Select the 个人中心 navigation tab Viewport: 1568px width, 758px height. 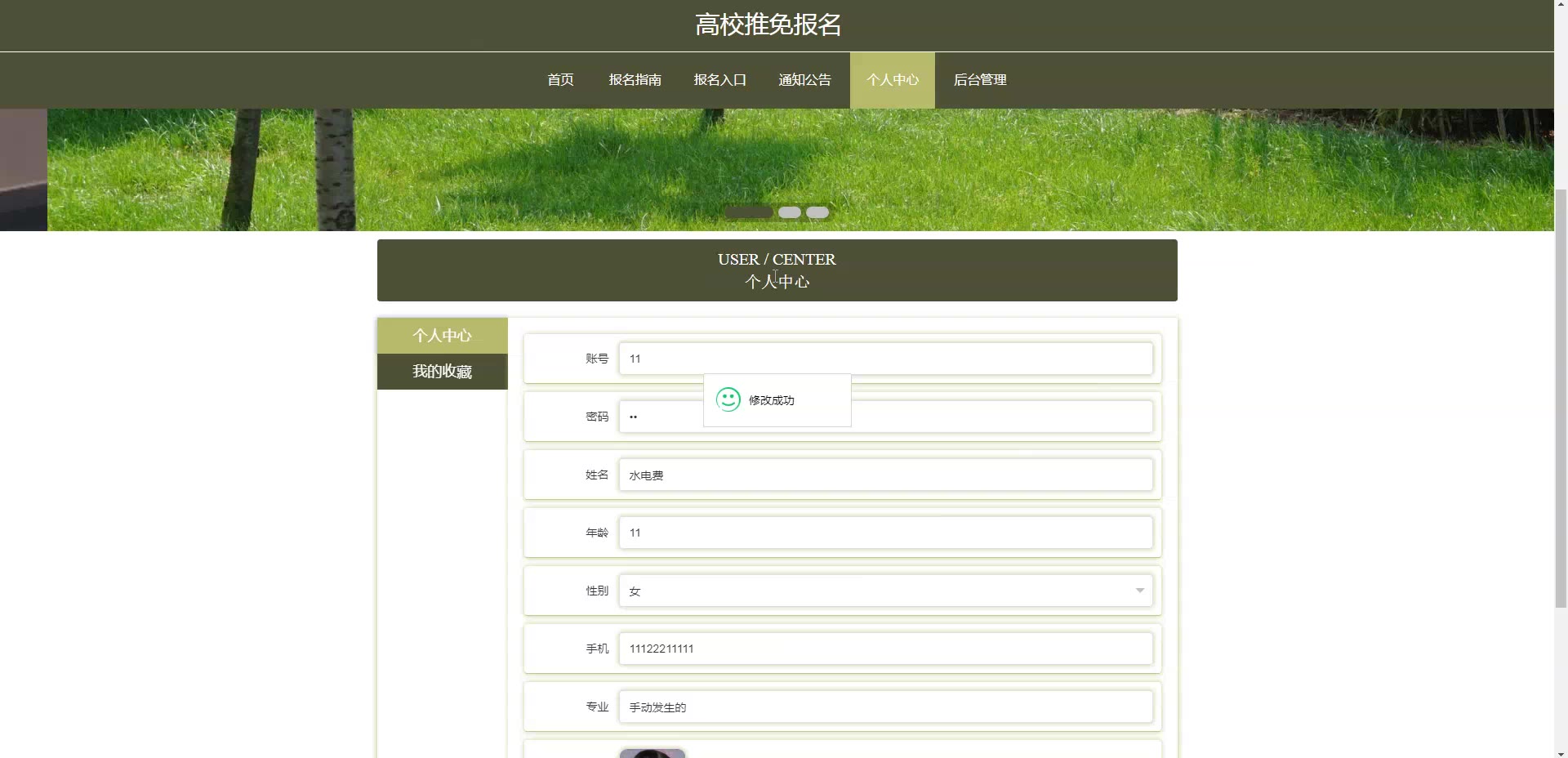point(893,80)
